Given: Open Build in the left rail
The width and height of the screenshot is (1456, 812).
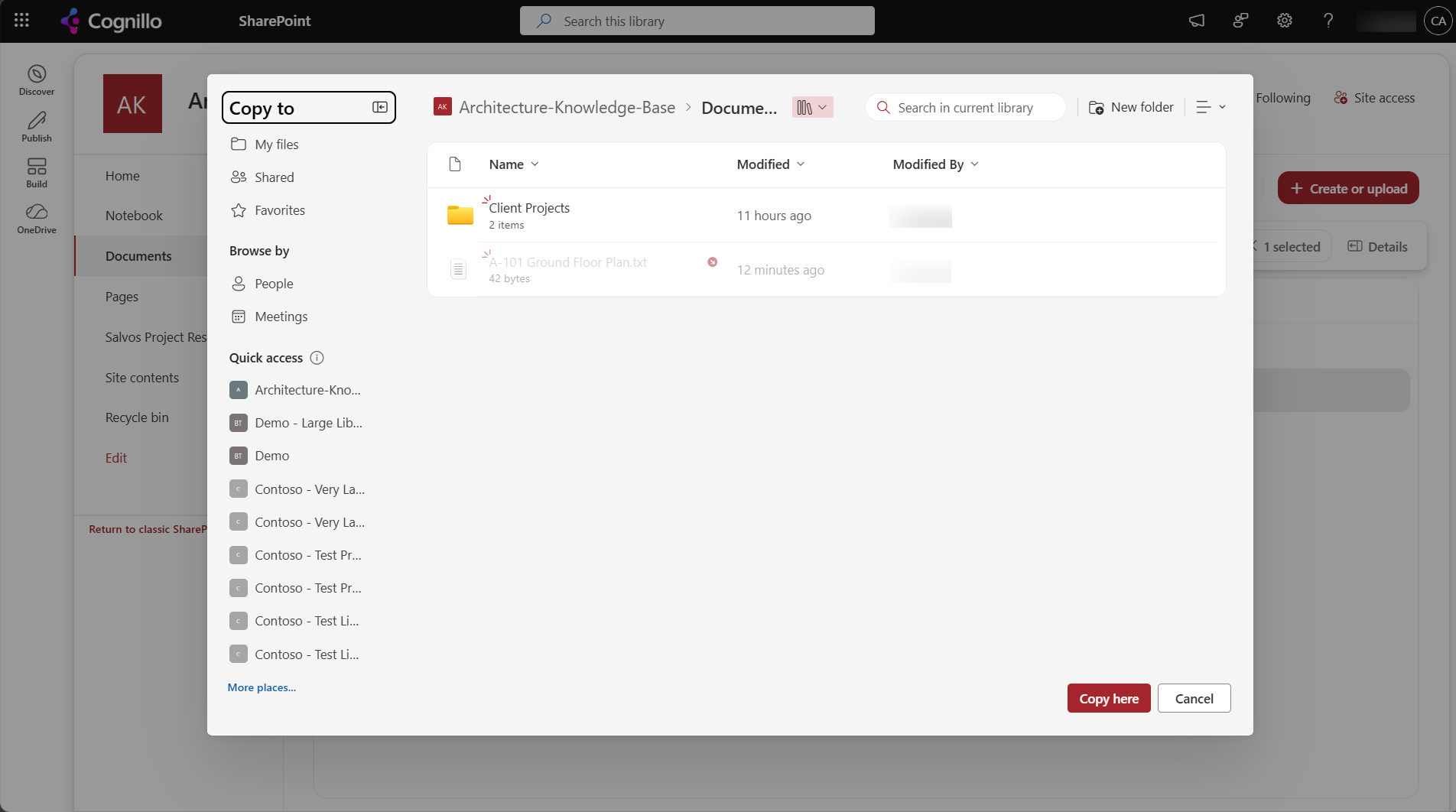Looking at the screenshot, I should (37, 173).
